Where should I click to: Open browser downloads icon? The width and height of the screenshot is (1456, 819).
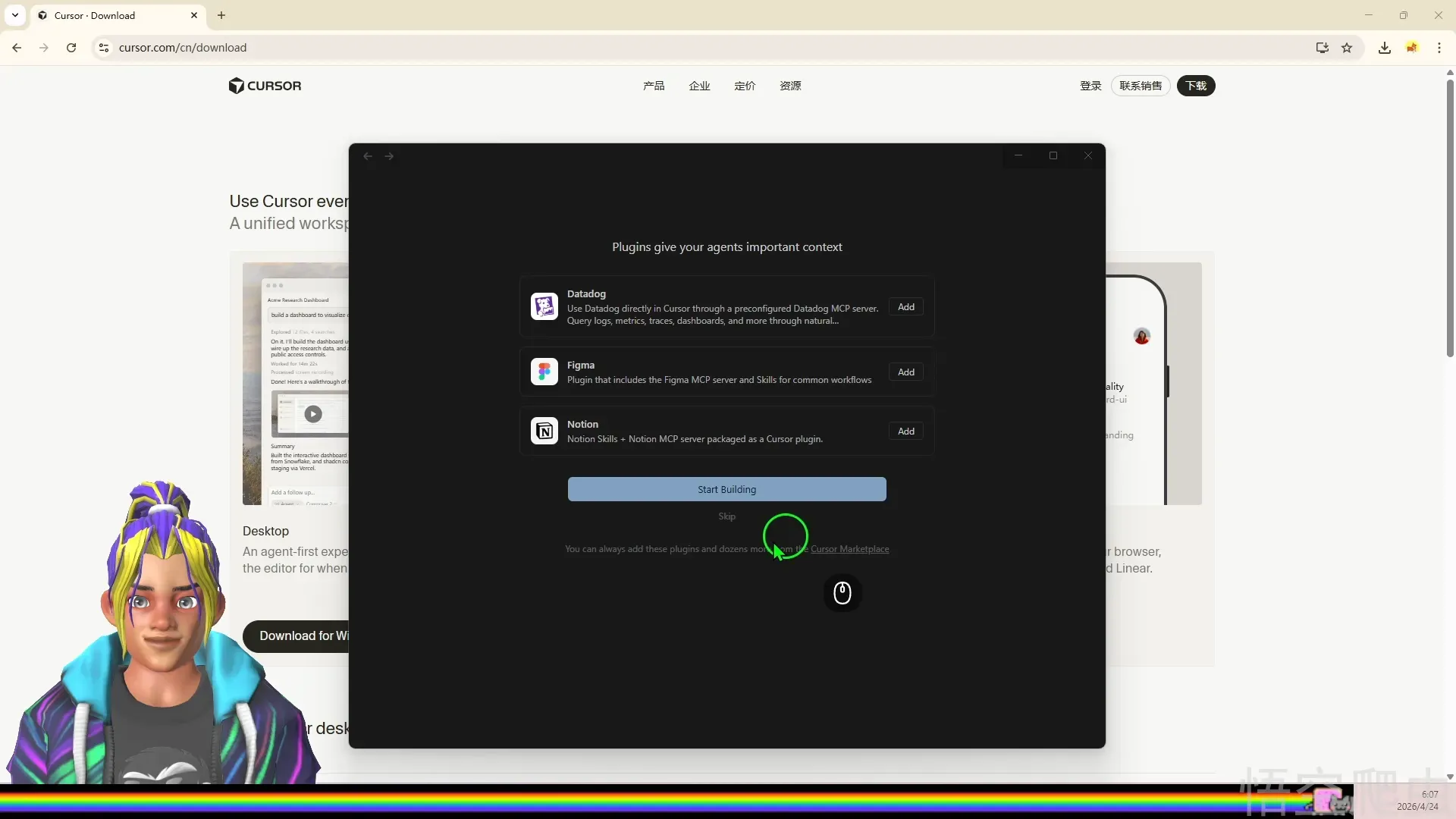click(x=1384, y=48)
